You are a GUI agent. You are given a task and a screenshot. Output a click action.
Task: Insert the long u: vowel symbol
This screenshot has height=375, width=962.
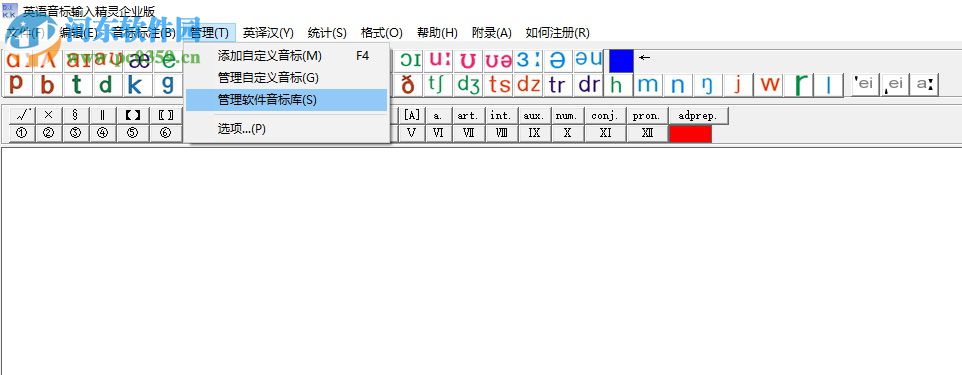coord(439,60)
